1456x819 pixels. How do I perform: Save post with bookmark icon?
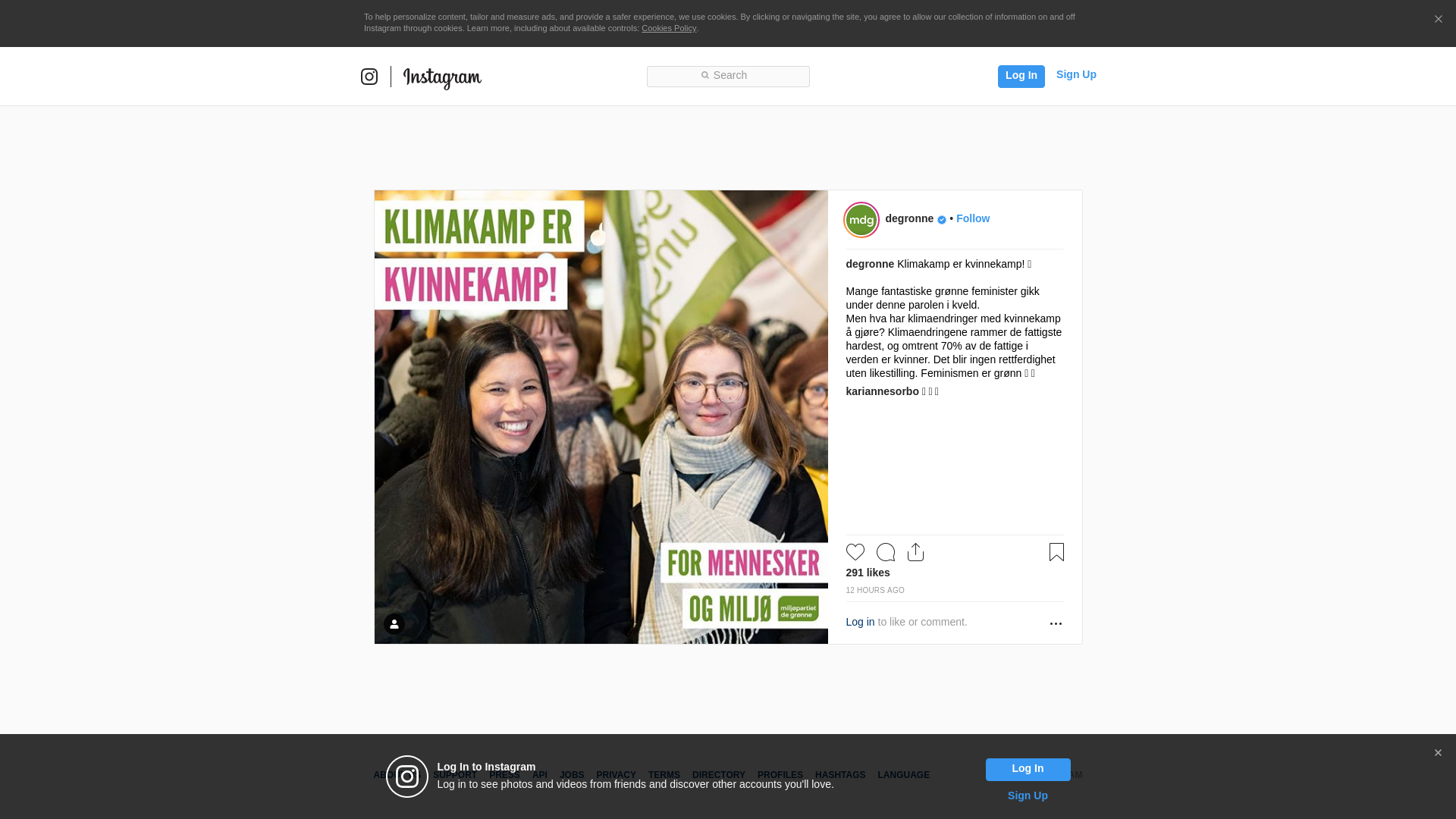click(x=1056, y=552)
